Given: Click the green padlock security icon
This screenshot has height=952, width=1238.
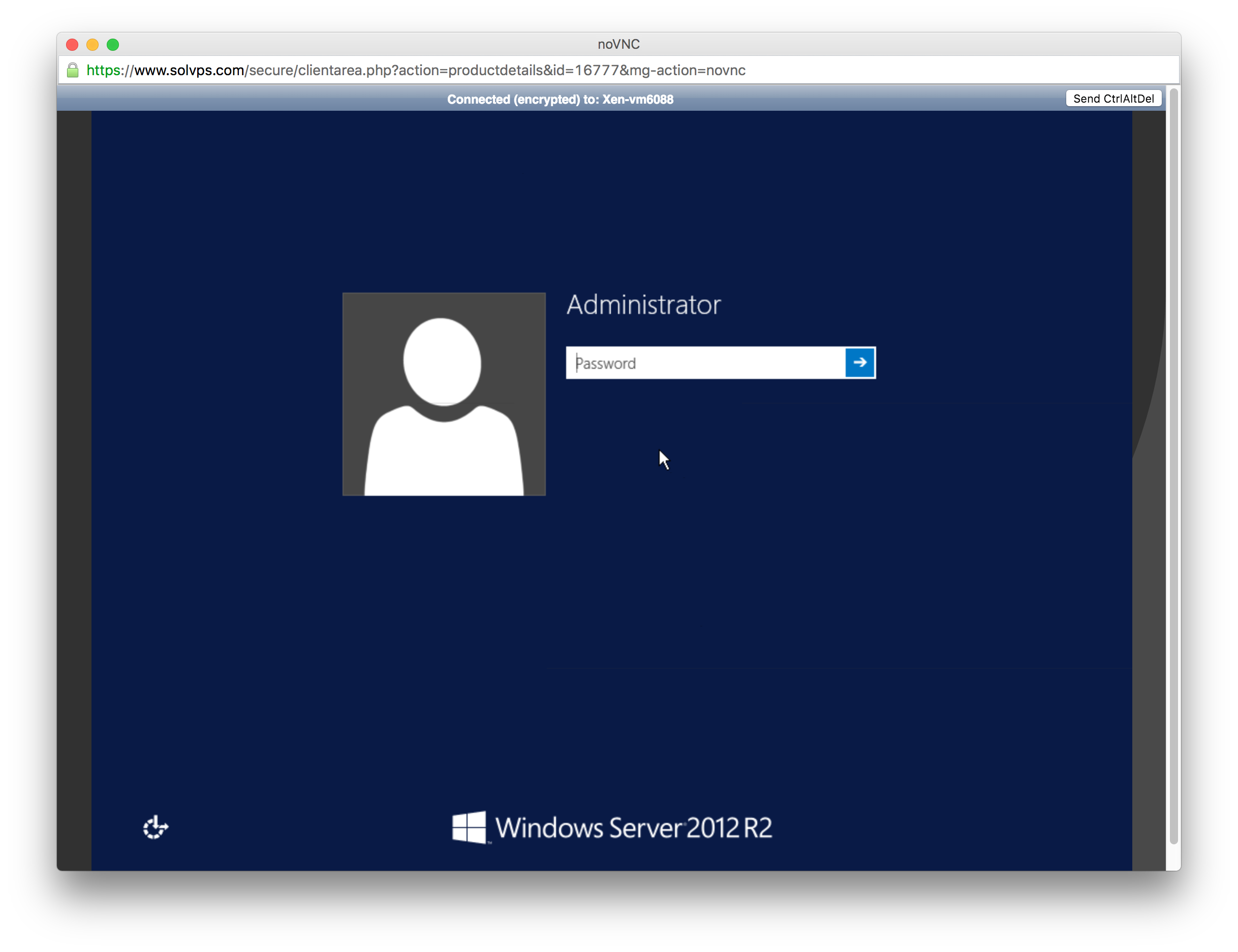Looking at the screenshot, I should 73,70.
